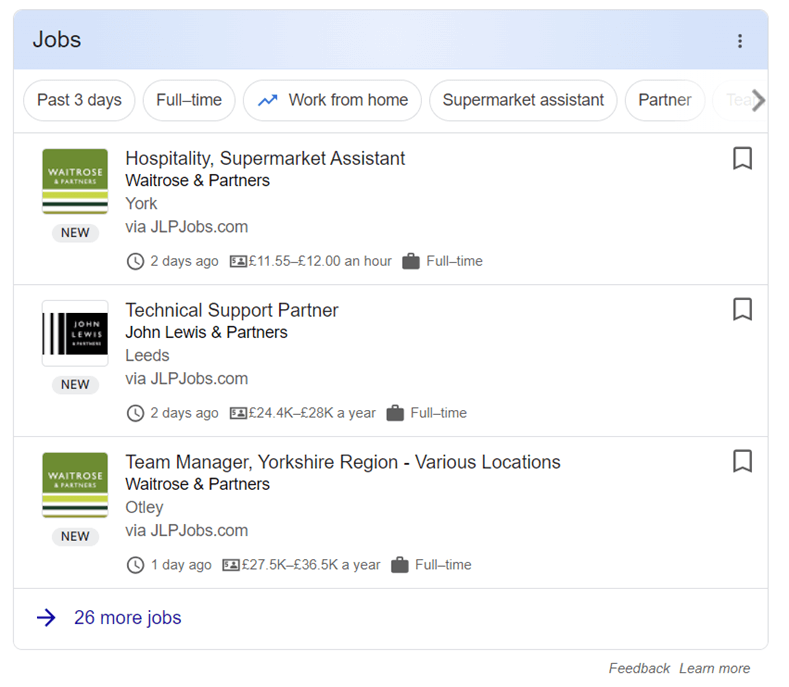789x687 pixels.
Task: Click the John Lewis & Partners logo
Action: click(75, 333)
